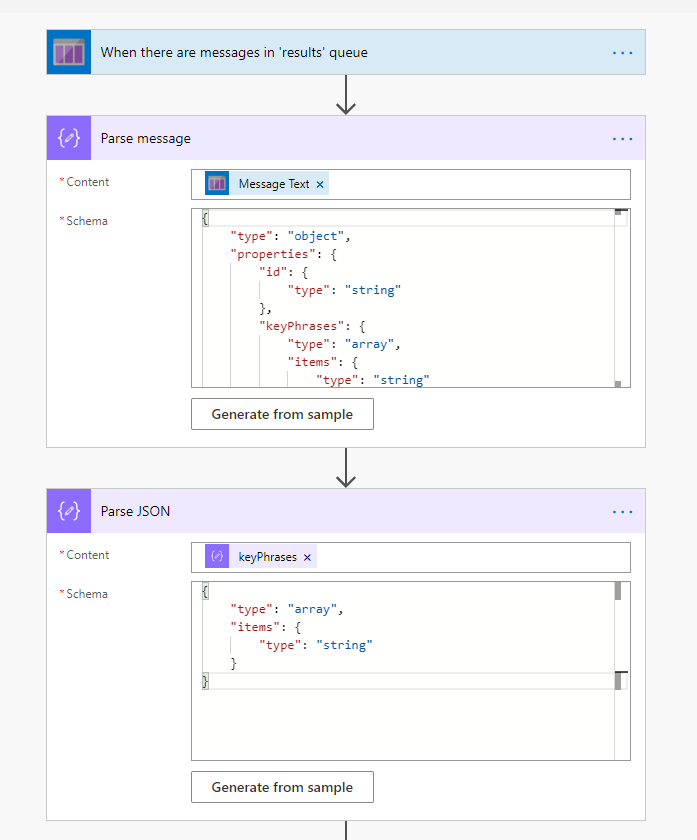
Task: Remove the Message Text token
Action: (320, 184)
